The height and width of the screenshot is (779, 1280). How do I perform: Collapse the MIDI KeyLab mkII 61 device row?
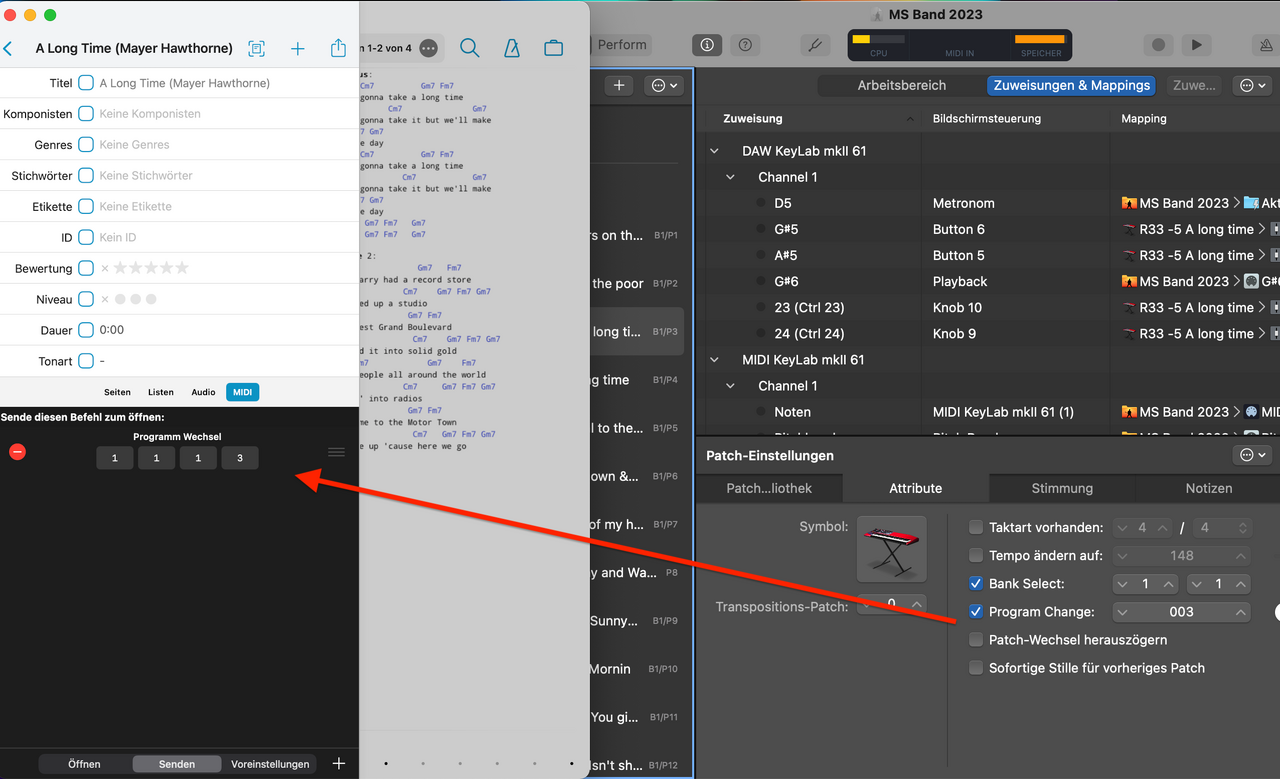coord(714,360)
